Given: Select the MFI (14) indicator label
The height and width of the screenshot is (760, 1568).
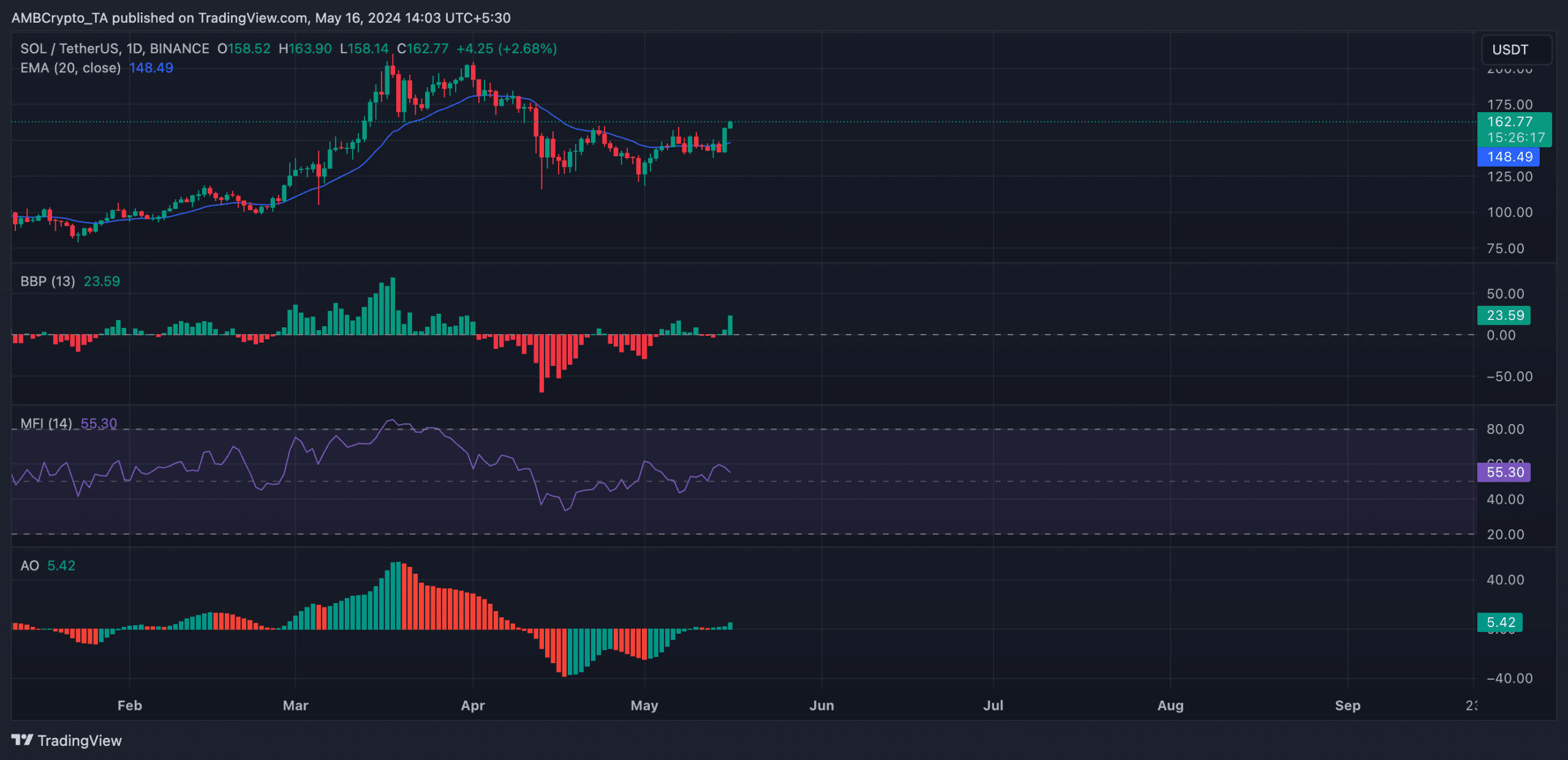Looking at the screenshot, I should tap(46, 424).
